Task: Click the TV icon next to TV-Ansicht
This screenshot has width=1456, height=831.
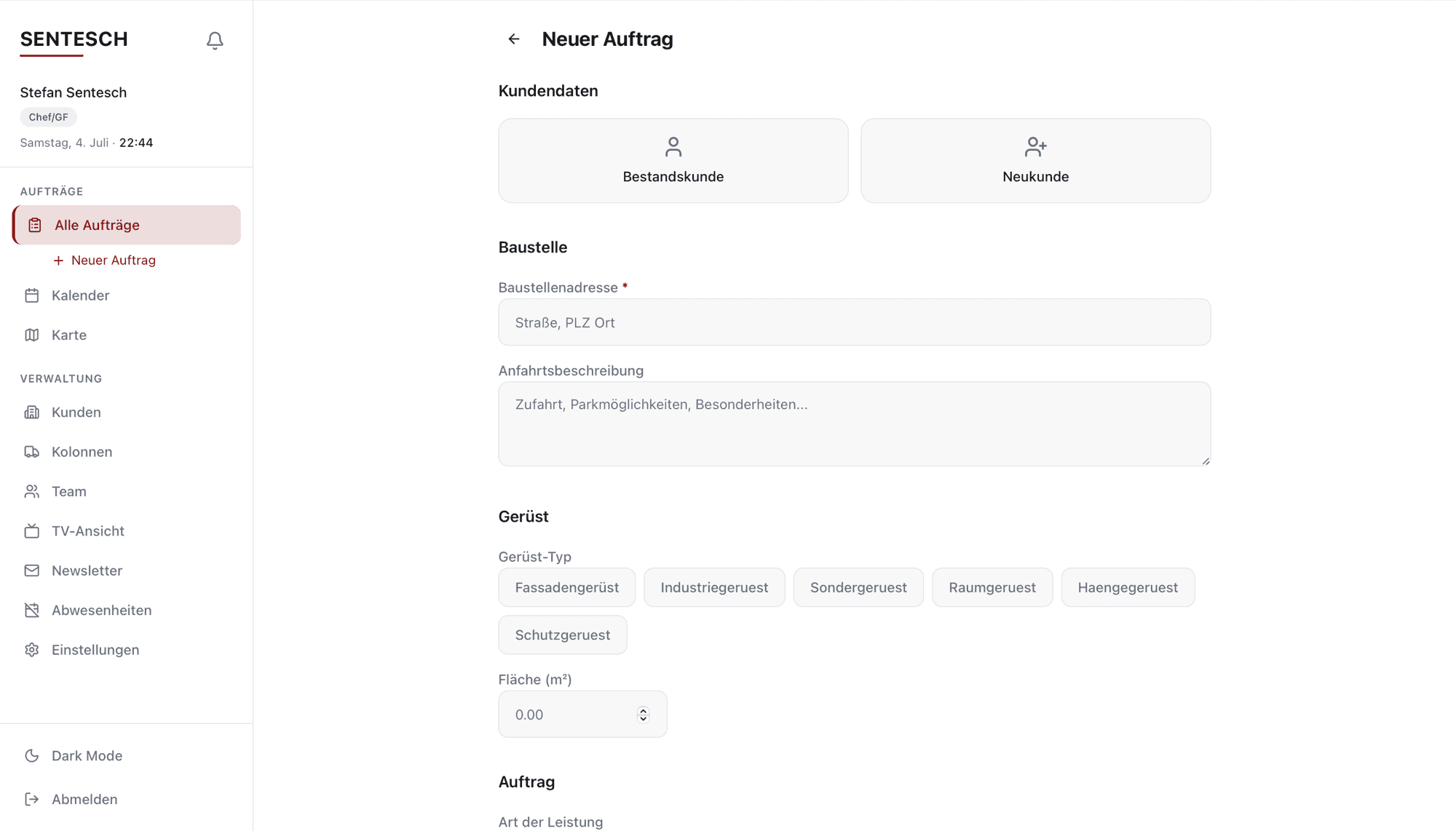Action: (32, 531)
